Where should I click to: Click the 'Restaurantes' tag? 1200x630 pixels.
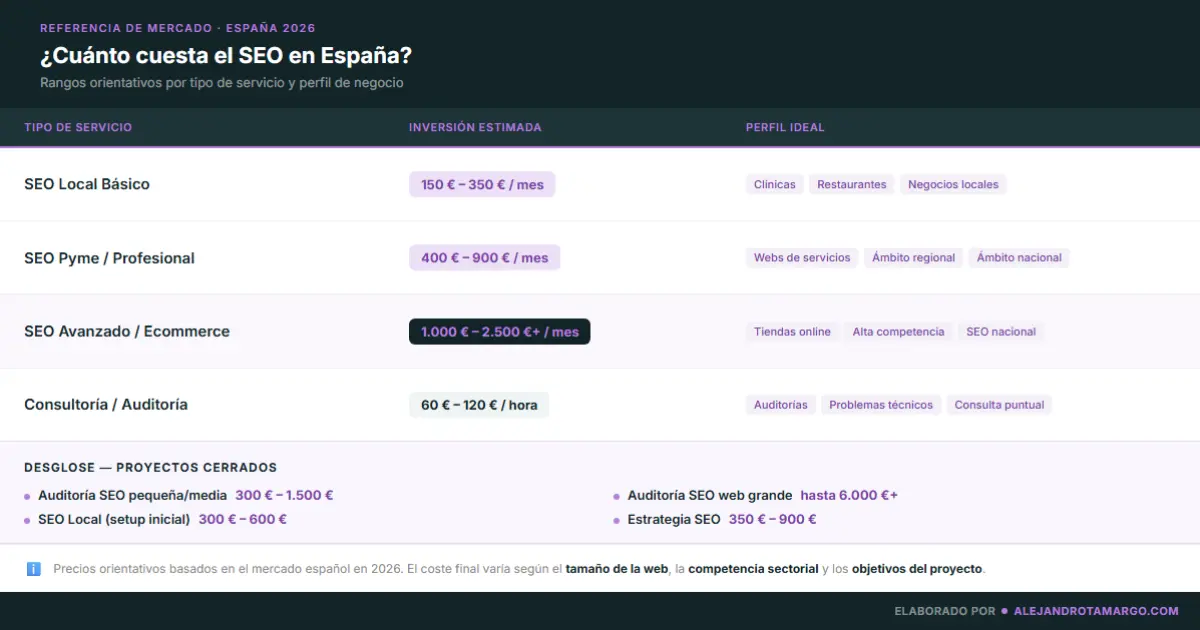pyautogui.click(x=852, y=184)
